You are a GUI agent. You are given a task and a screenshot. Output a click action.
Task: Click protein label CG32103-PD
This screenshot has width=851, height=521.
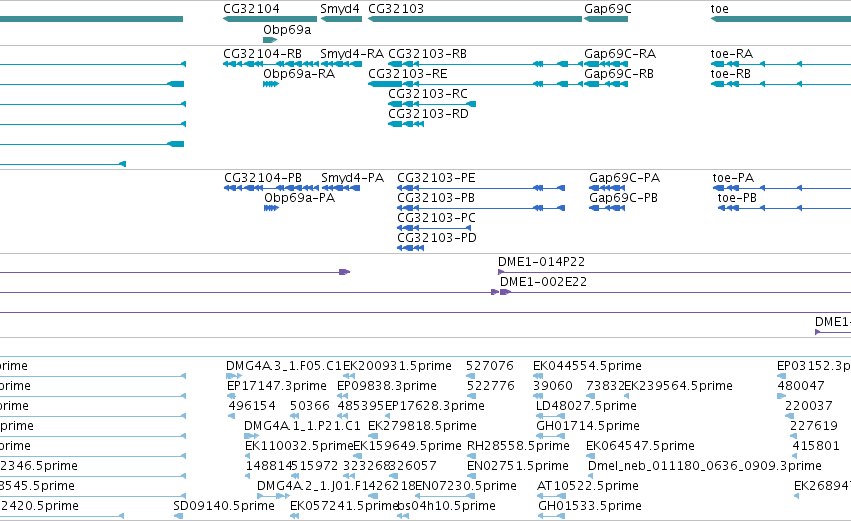437,238
